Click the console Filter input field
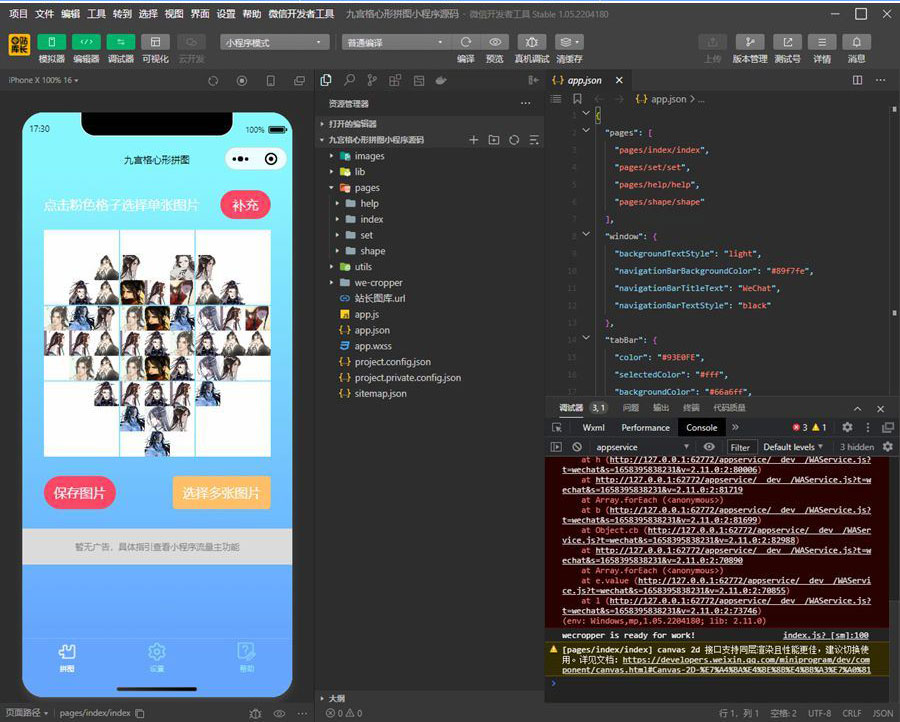 [x=740, y=447]
